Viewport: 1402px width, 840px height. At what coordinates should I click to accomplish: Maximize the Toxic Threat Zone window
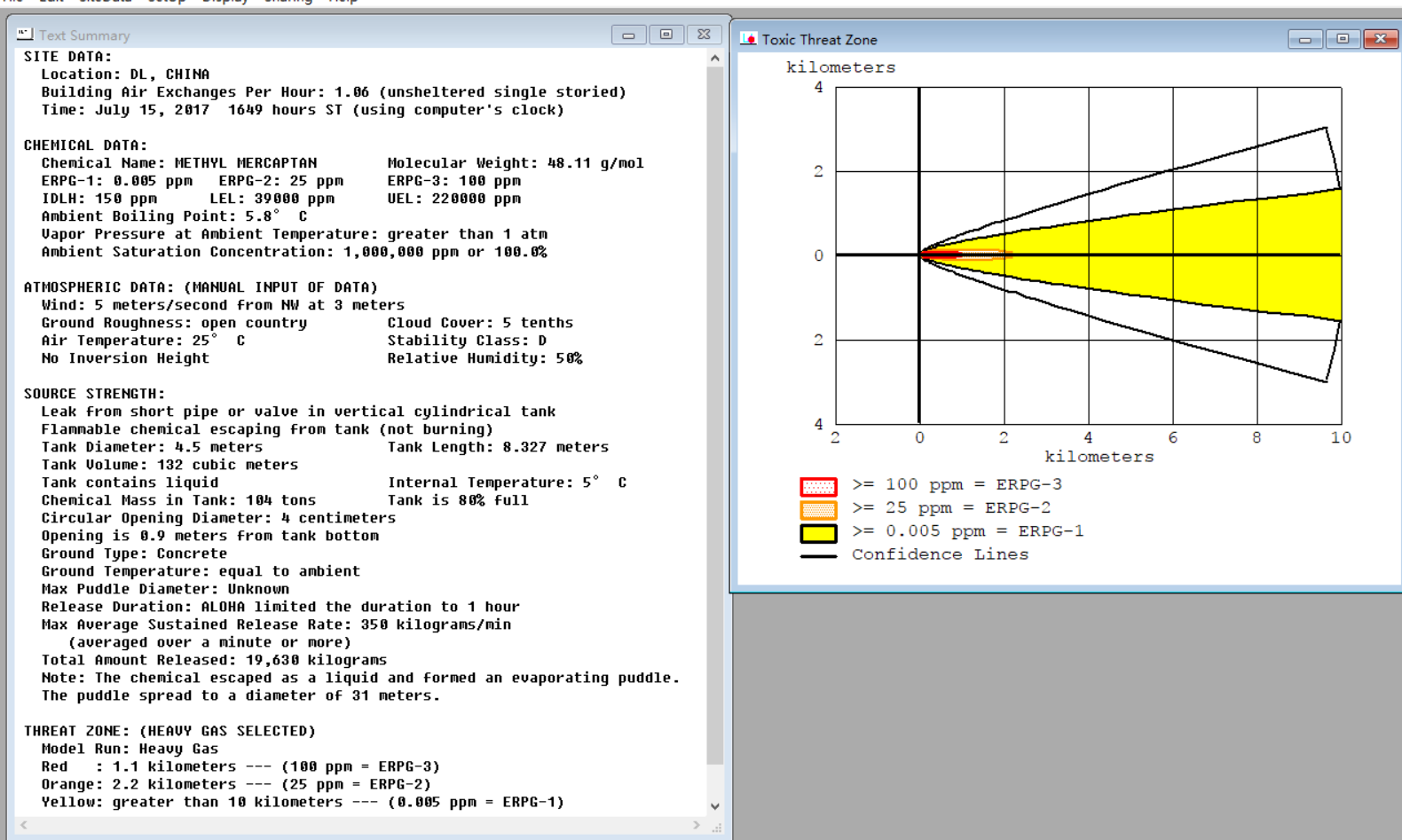pyautogui.click(x=1343, y=39)
